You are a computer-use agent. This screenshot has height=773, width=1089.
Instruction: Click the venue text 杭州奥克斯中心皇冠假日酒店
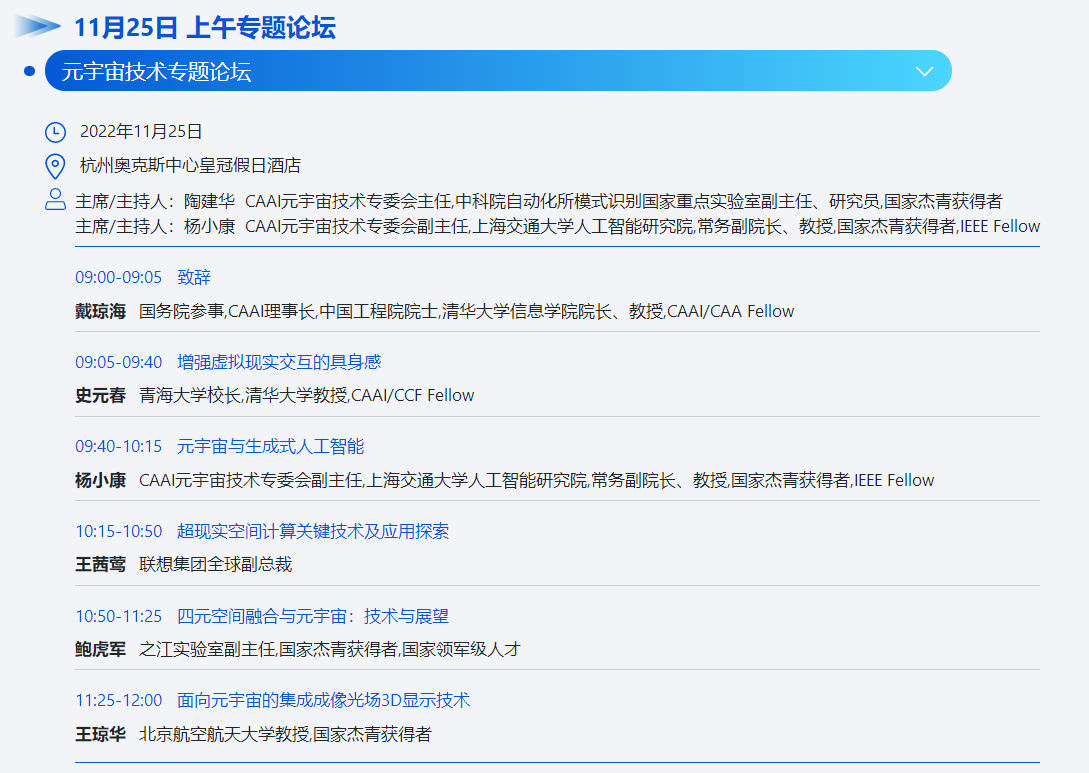point(190,166)
